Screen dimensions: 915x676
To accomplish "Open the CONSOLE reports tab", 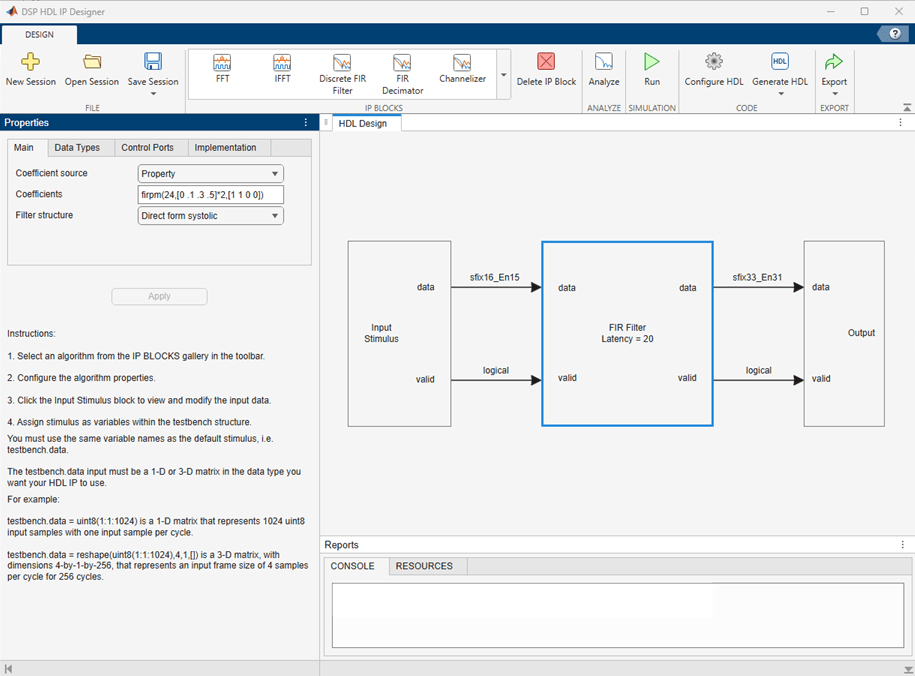I will (x=352, y=566).
